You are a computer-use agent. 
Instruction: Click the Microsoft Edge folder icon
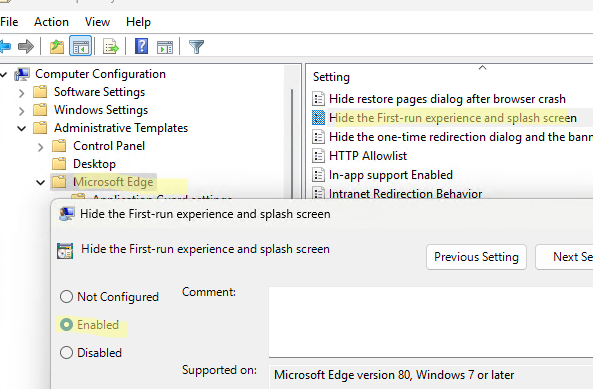click(x=59, y=182)
